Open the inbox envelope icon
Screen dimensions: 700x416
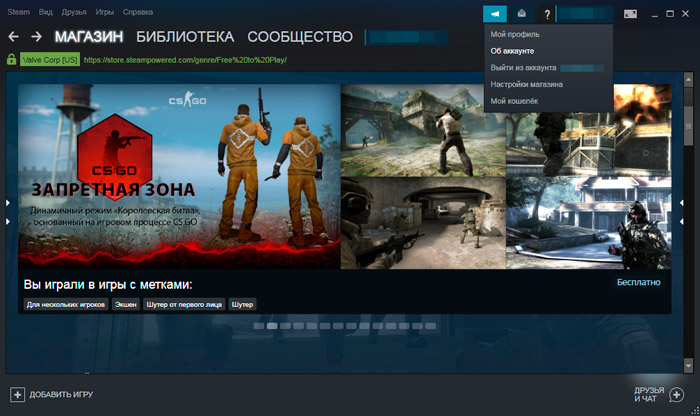pos(521,14)
